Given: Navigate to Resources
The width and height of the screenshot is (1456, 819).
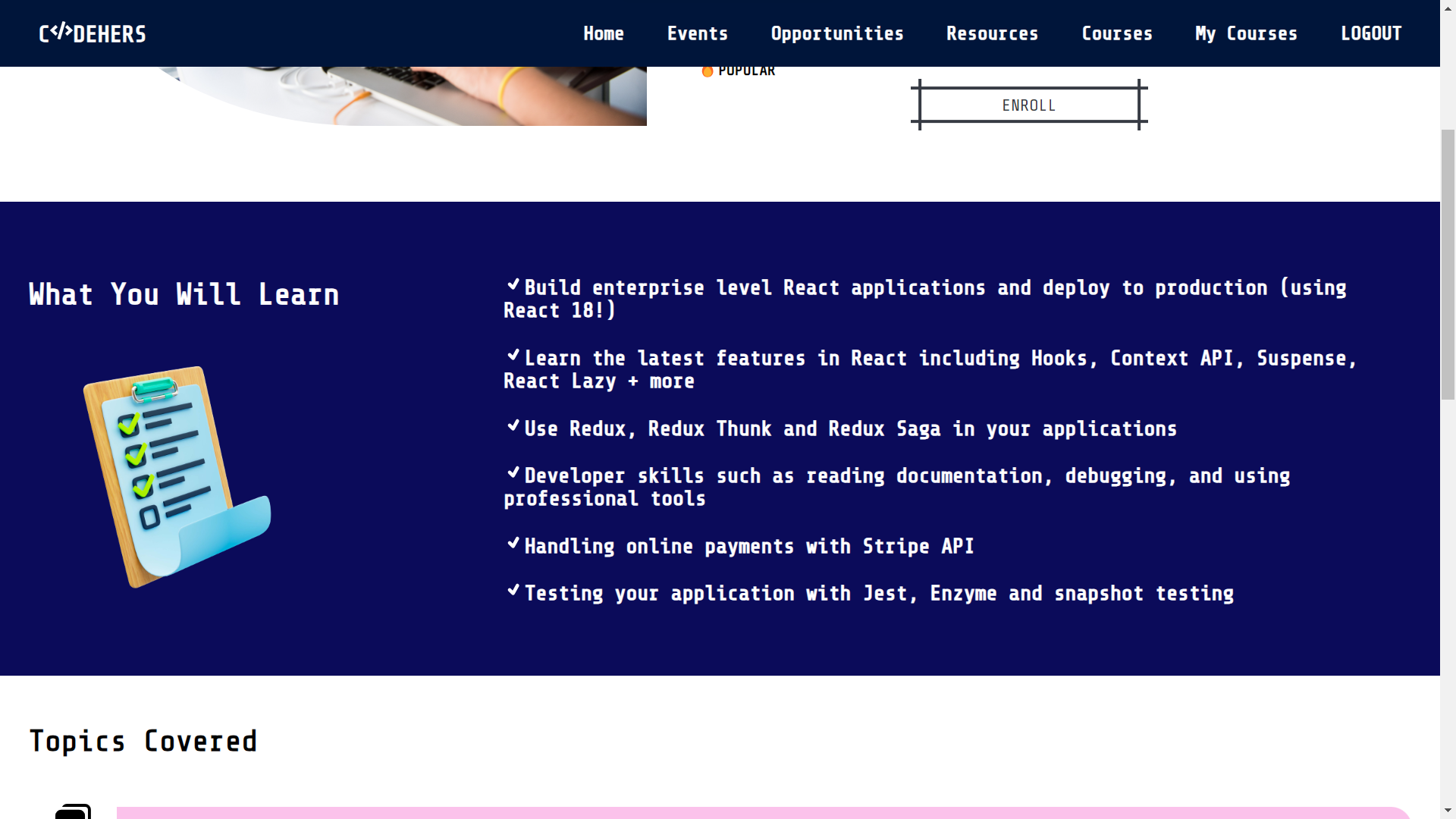Looking at the screenshot, I should (991, 33).
